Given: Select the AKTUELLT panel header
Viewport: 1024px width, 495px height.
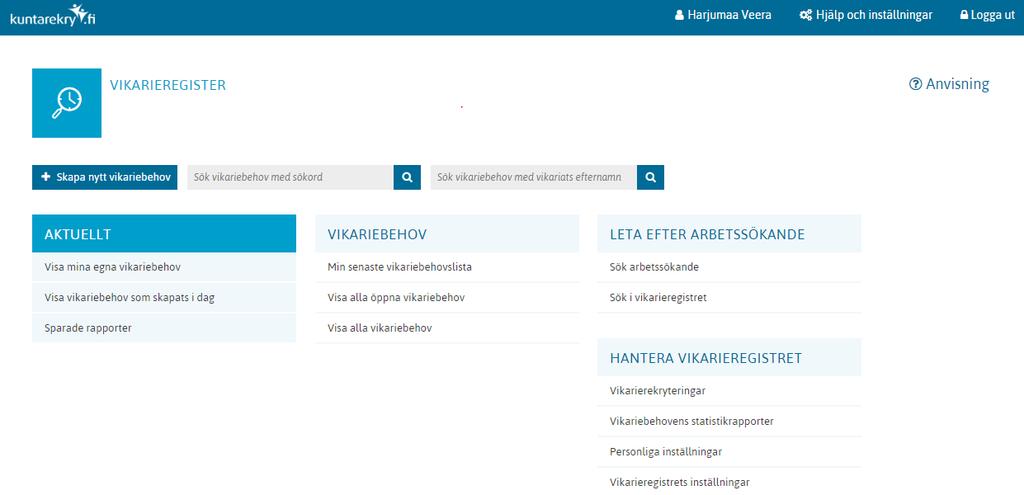Looking at the screenshot, I should tap(164, 234).
